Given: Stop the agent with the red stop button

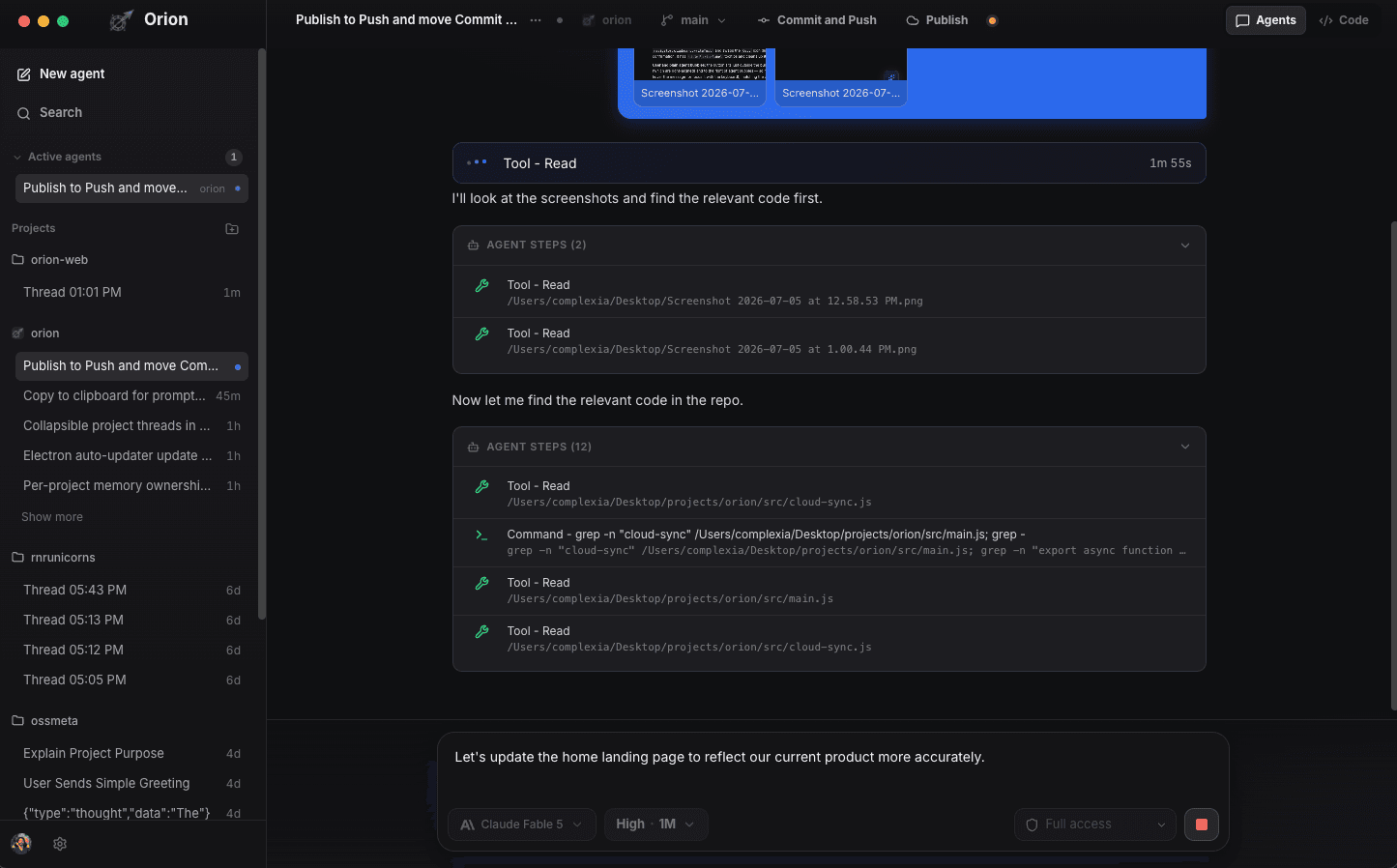Looking at the screenshot, I should pos(1202,825).
